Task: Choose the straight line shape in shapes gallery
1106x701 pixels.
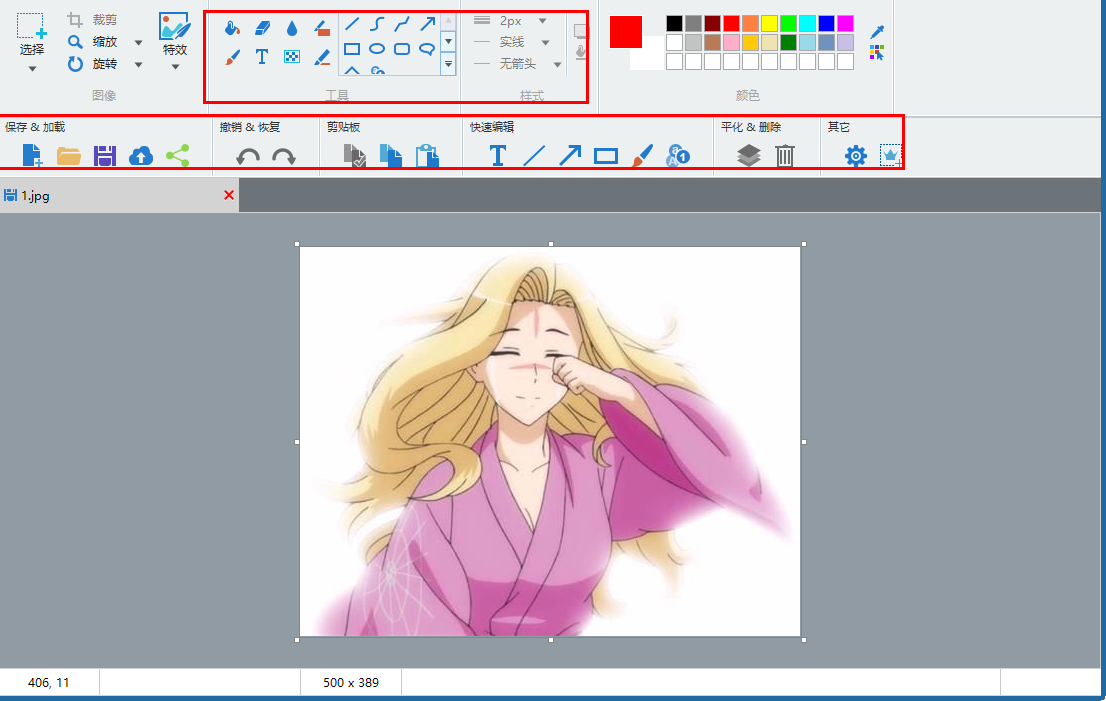Action: 352,25
